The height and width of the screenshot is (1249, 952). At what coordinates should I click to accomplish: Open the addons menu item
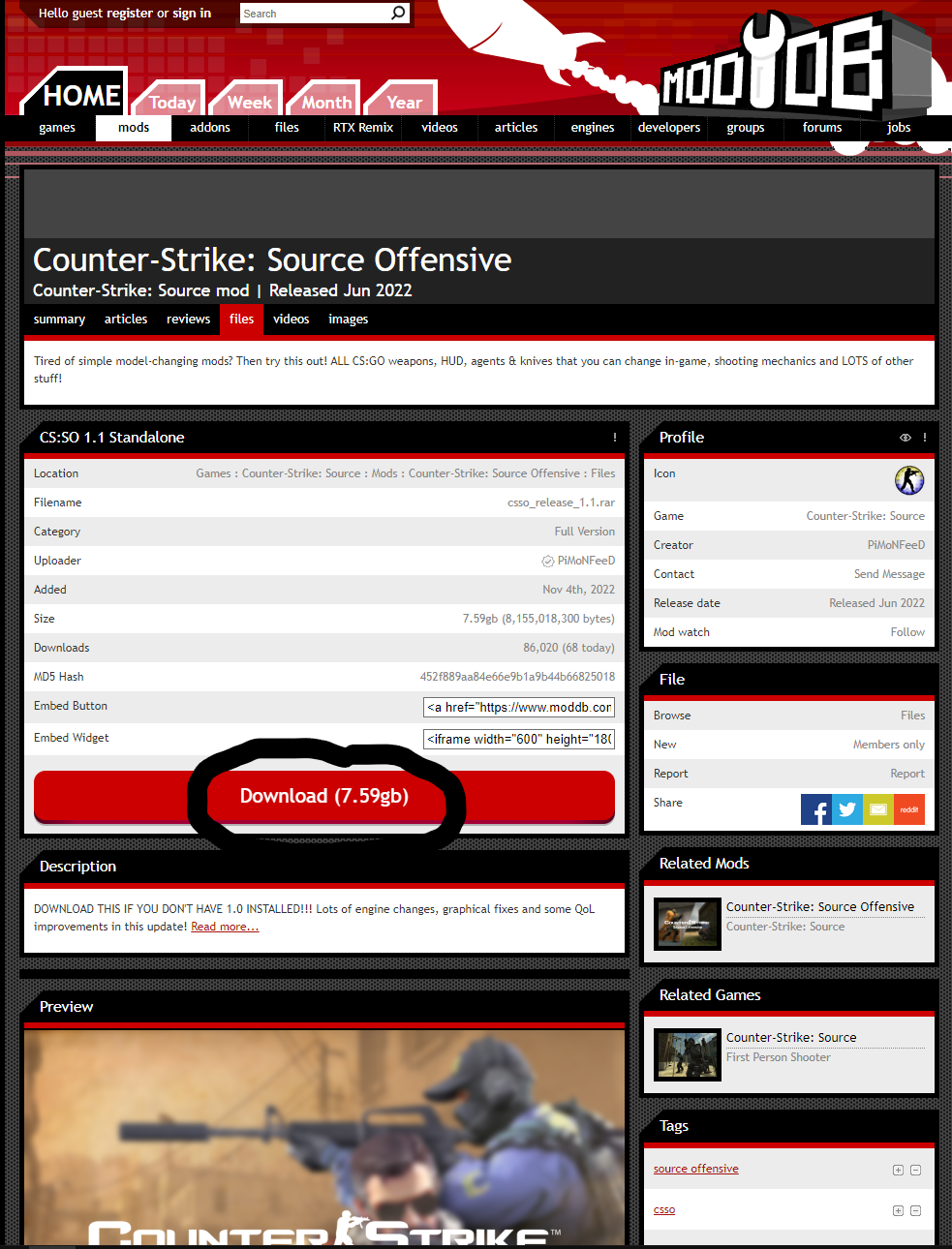click(210, 128)
